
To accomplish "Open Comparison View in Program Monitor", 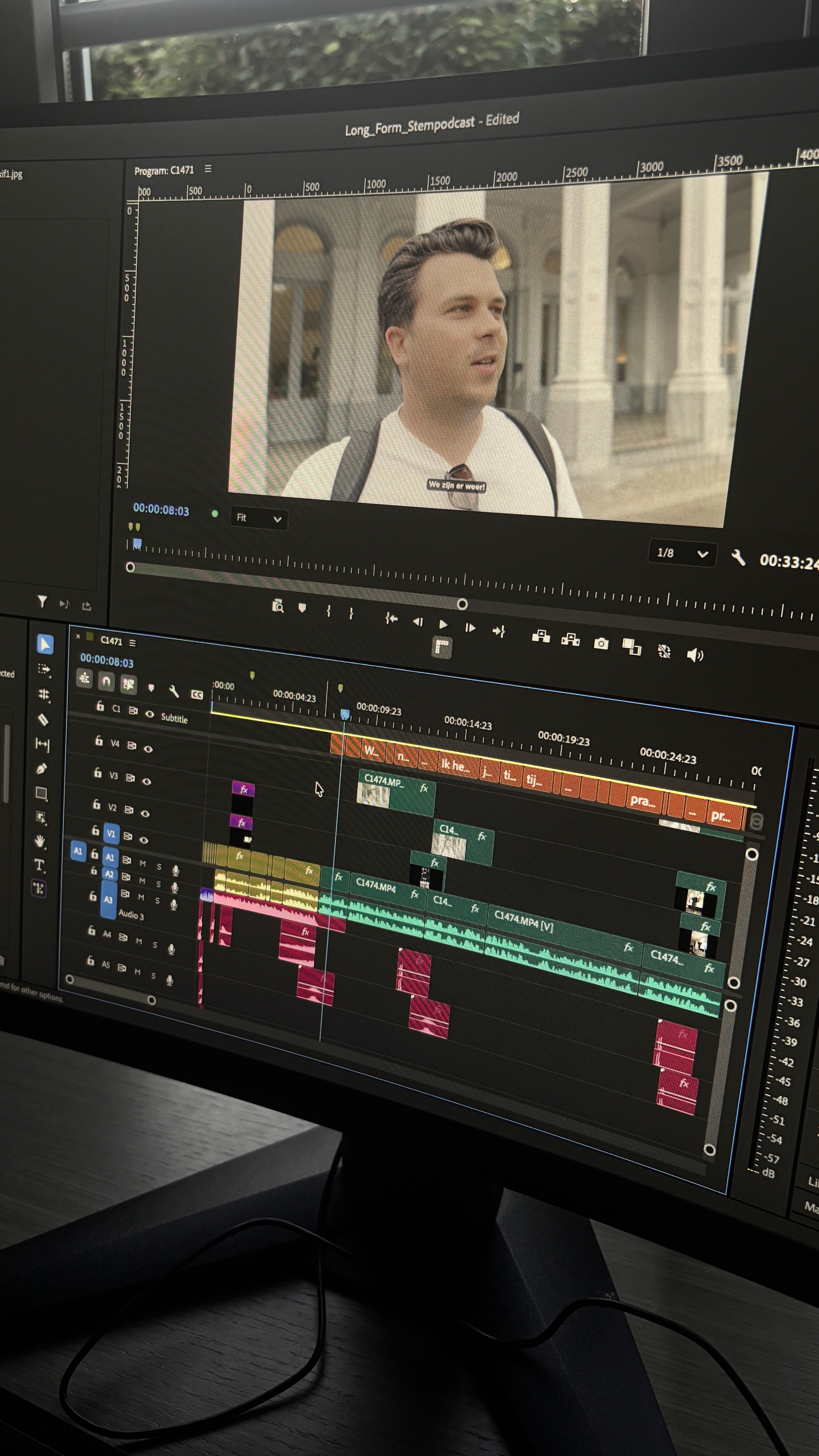I will (631, 647).
